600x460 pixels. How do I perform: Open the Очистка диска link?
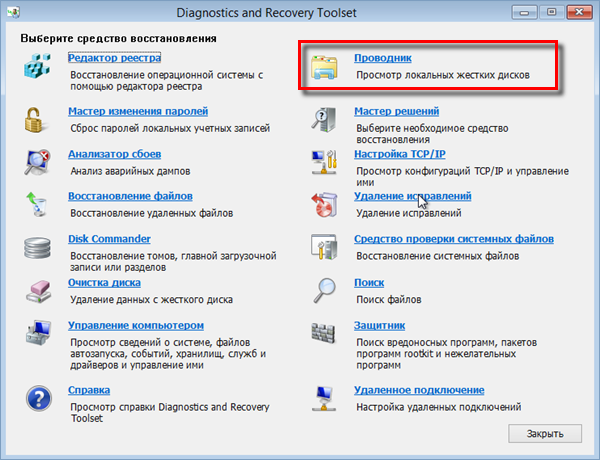[104, 283]
